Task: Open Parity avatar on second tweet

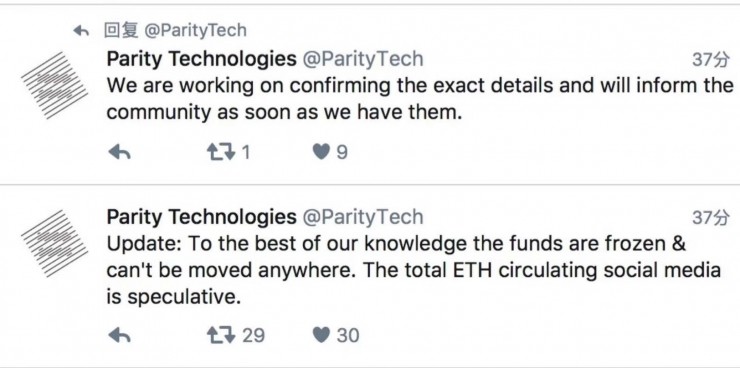Action: tap(54, 243)
